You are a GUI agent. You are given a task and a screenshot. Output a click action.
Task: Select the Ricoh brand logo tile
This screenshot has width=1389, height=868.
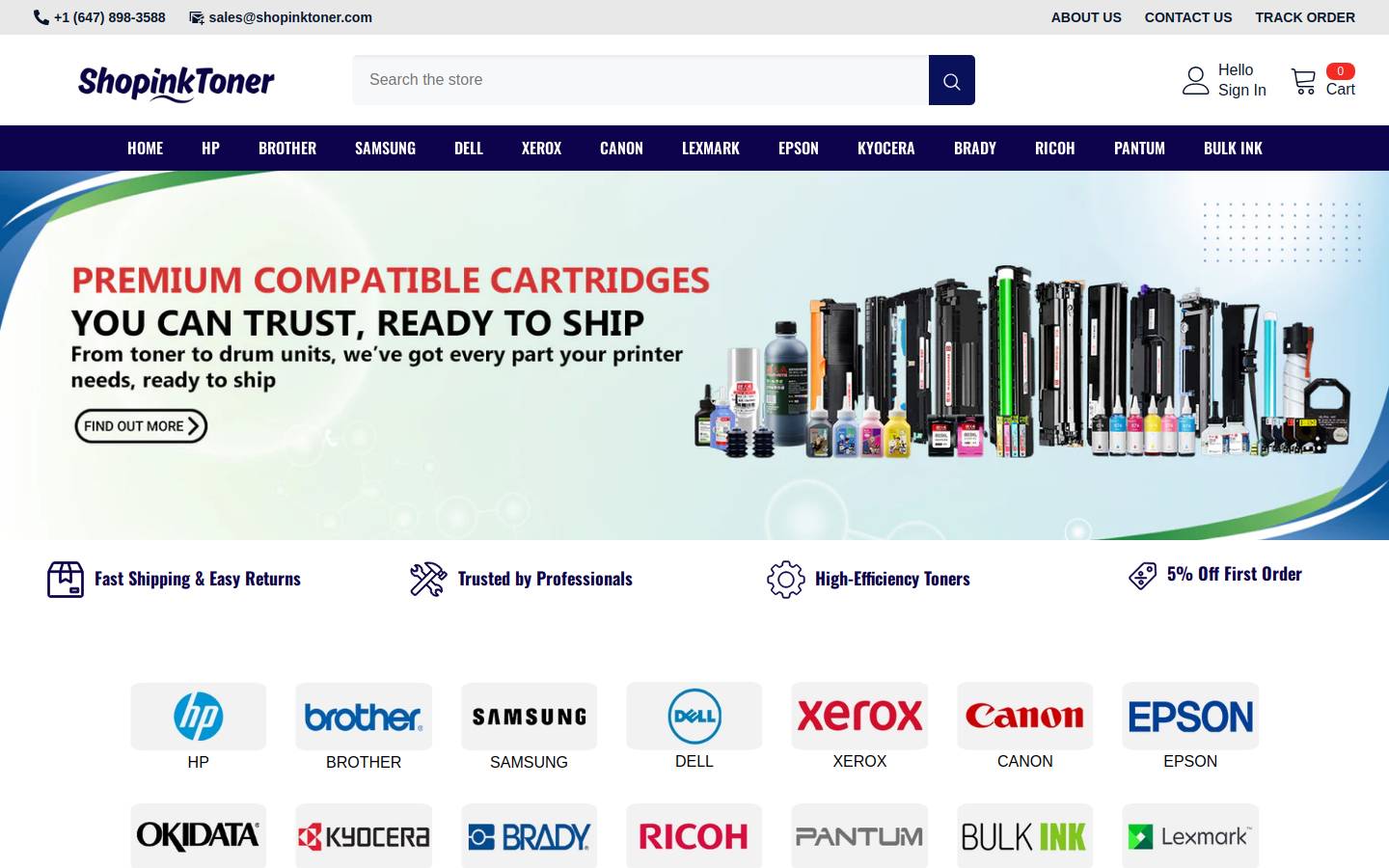(x=694, y=836)
